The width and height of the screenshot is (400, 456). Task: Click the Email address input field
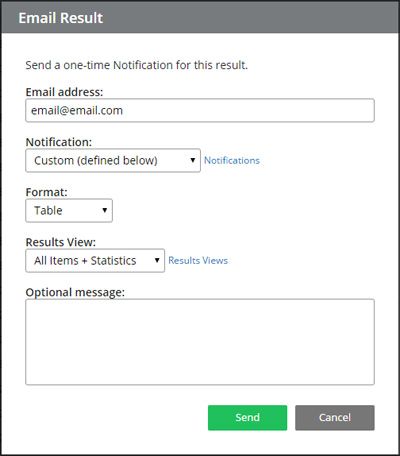coord(200,110)
